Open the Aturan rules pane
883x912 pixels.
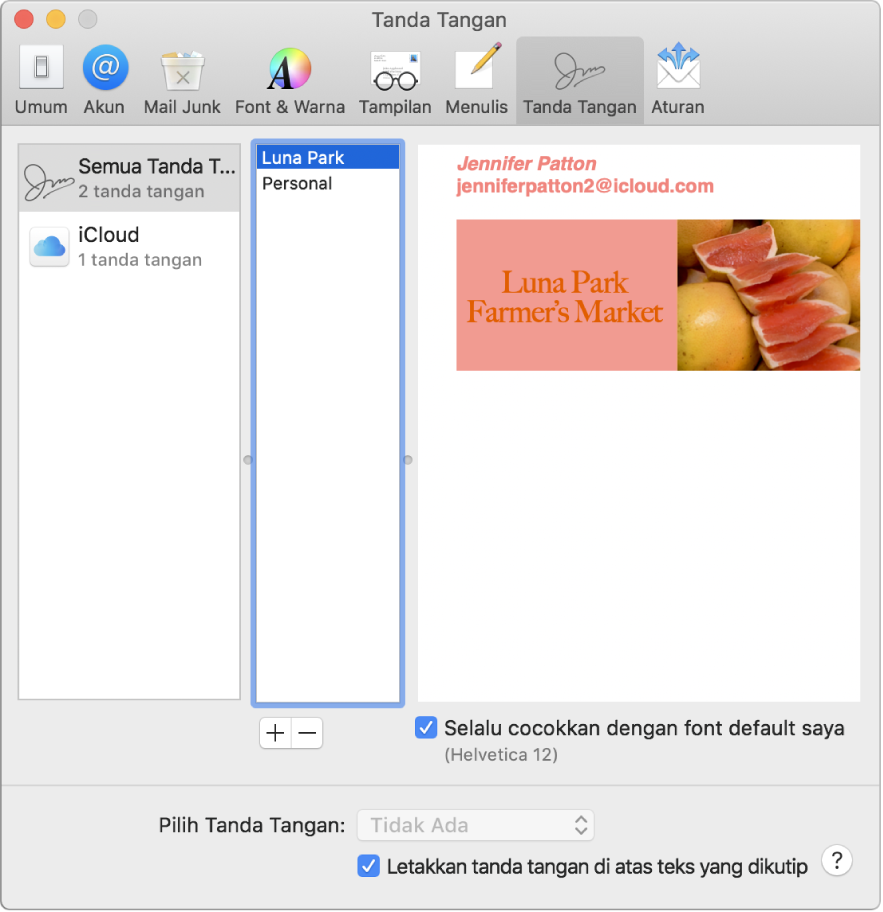678,81
